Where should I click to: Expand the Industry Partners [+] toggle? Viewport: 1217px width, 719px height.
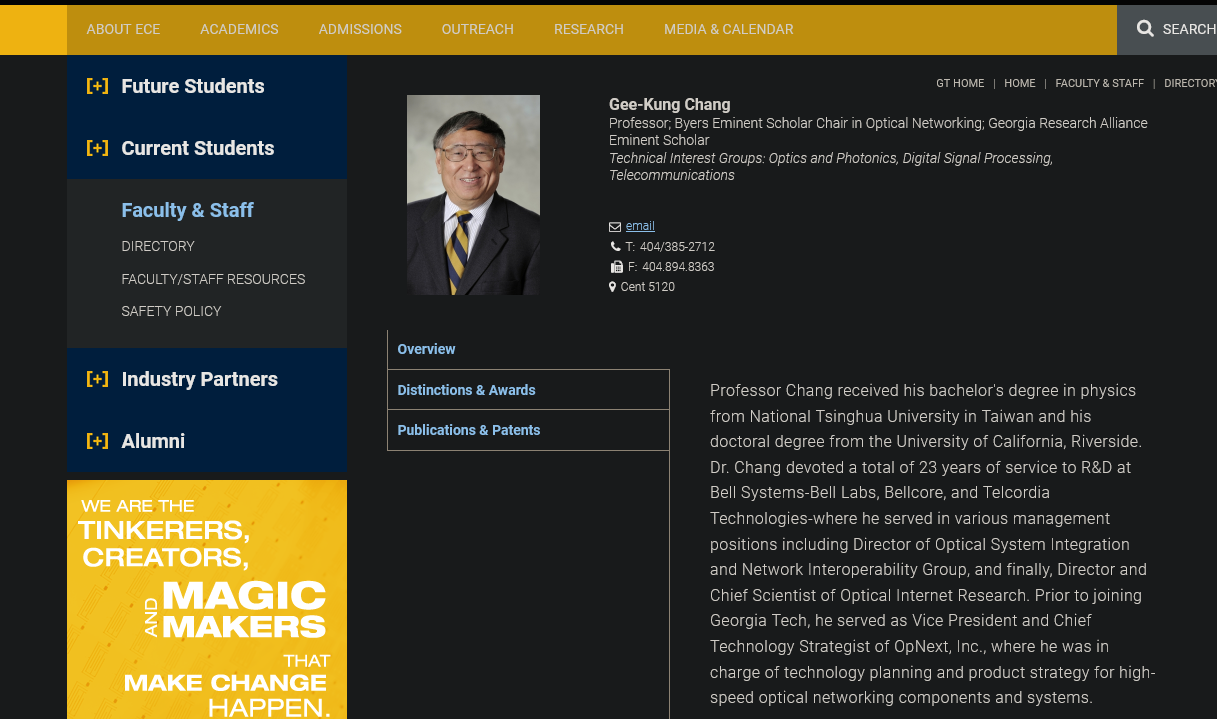tap(97, 379)
